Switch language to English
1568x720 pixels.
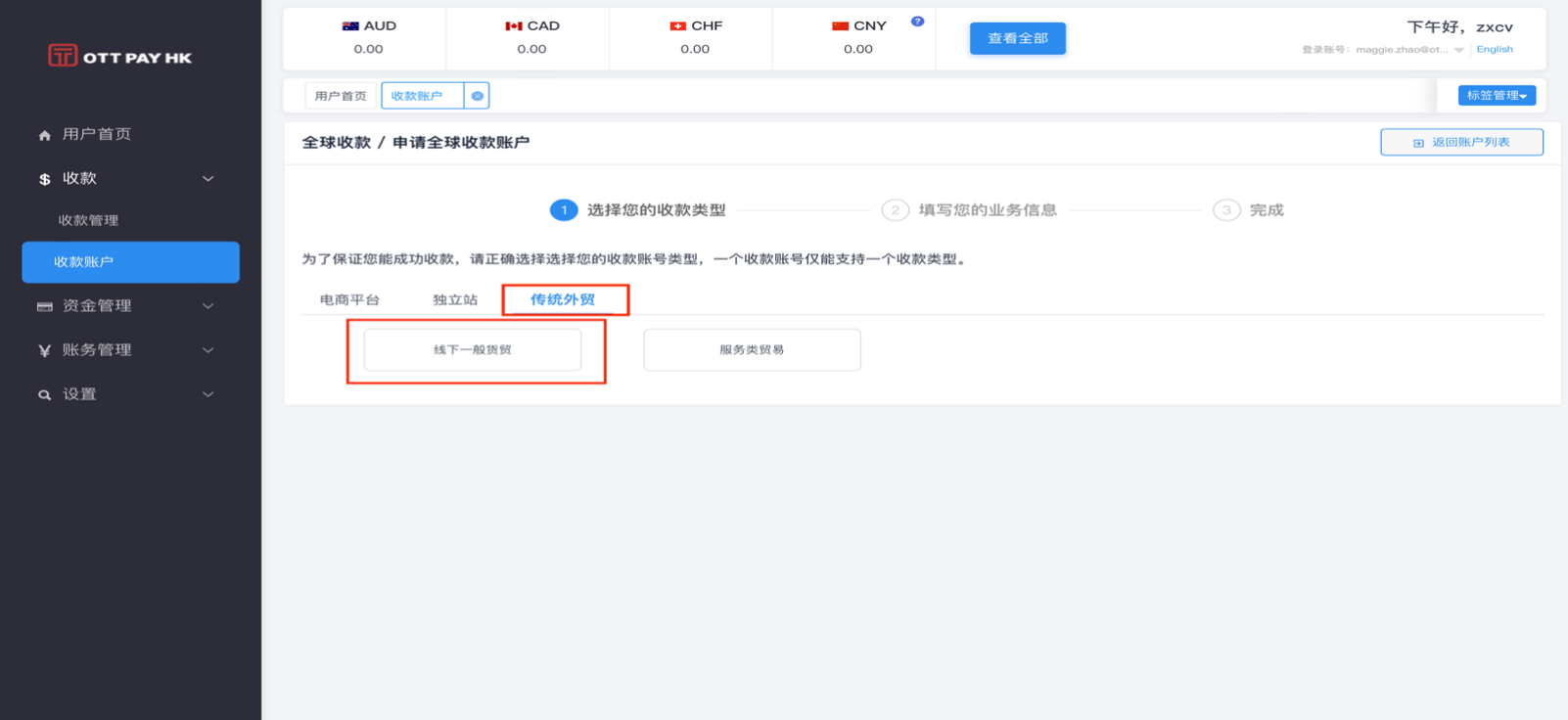click(x=1495, y=49)
